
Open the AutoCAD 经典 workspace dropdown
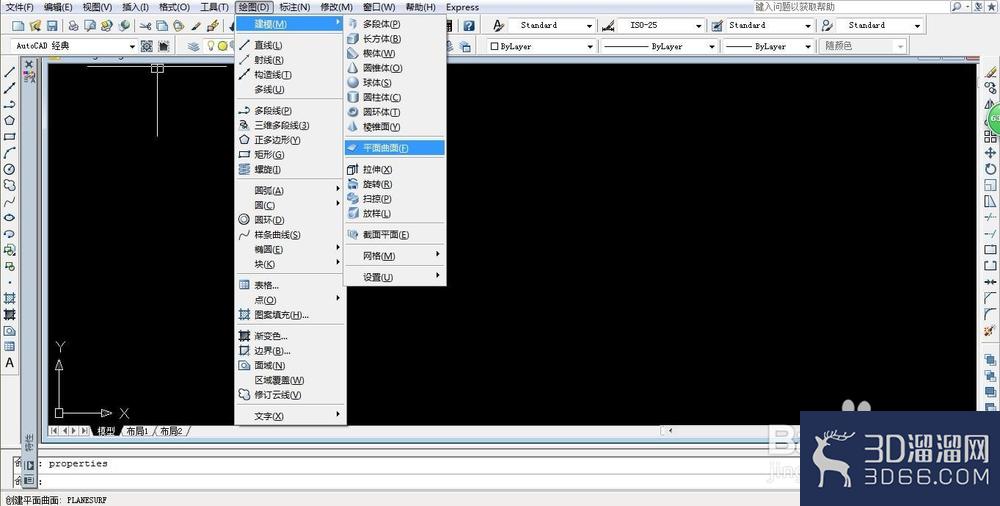[132, 46]
